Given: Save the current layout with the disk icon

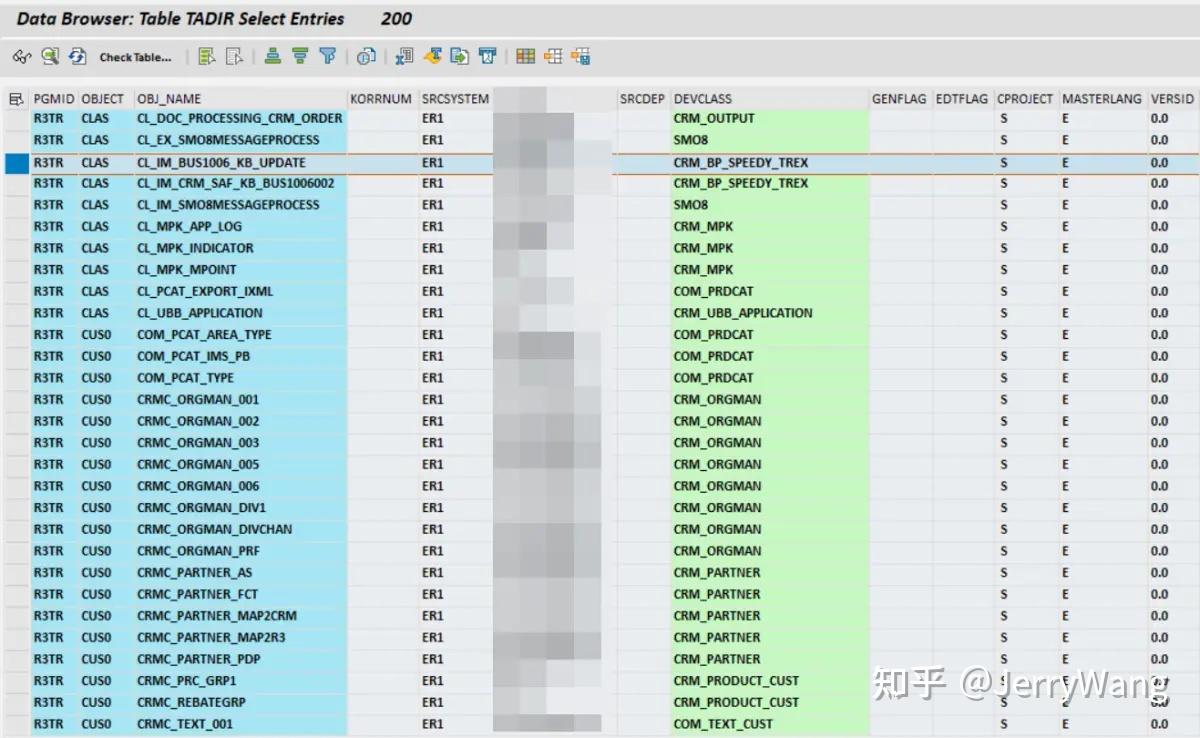Looking at the screenshot, I should (x=581, y=56).
